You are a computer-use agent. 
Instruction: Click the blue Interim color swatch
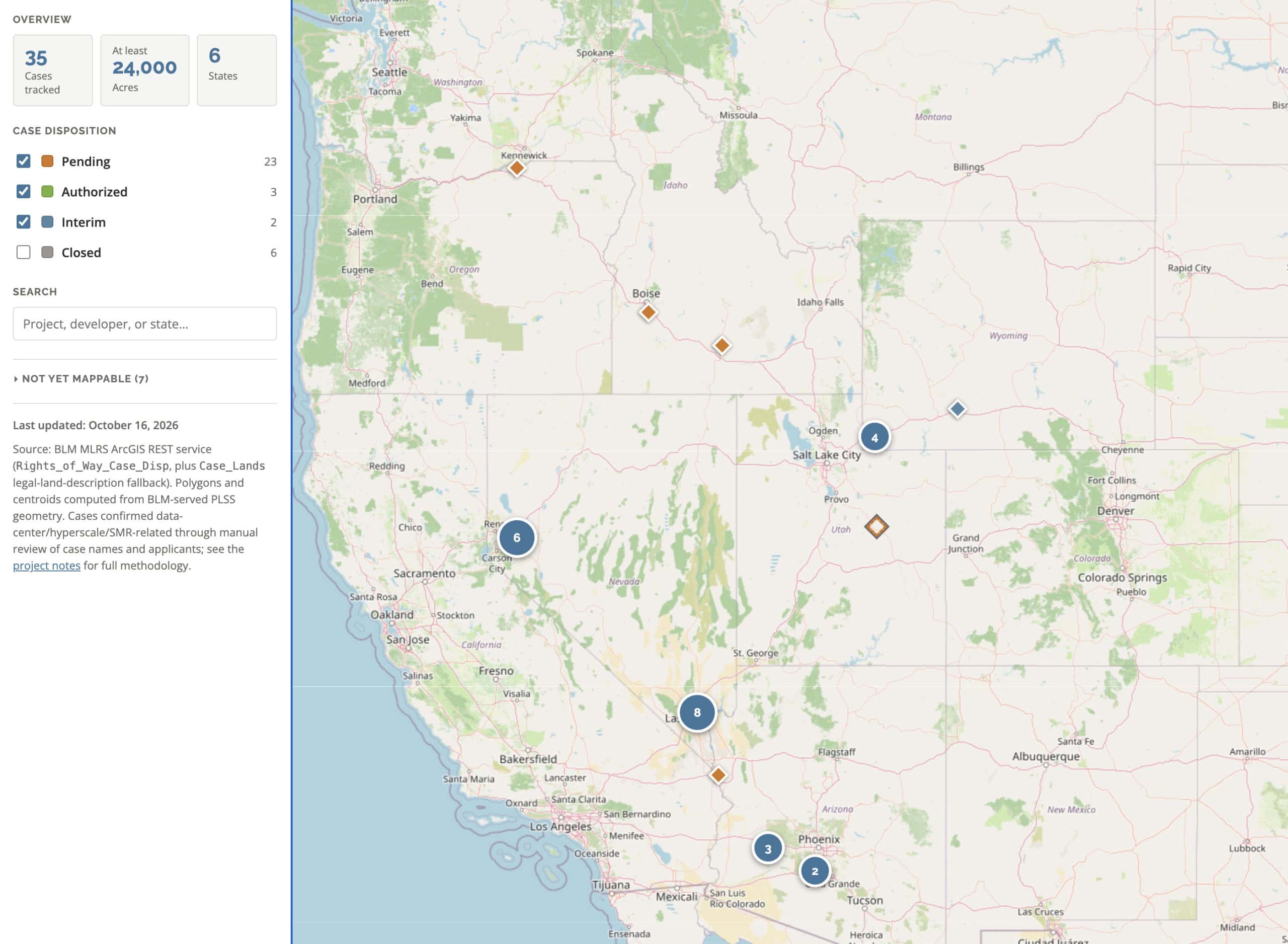(47, 222)
